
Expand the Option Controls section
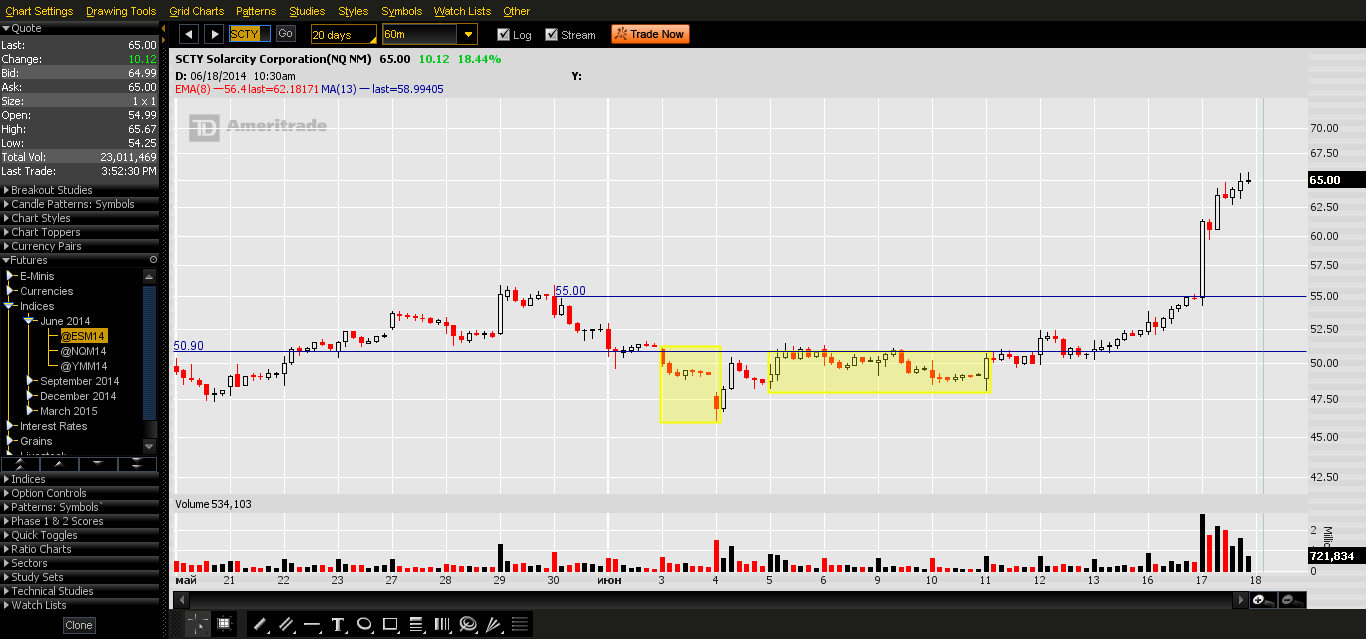tap(80, 493)
